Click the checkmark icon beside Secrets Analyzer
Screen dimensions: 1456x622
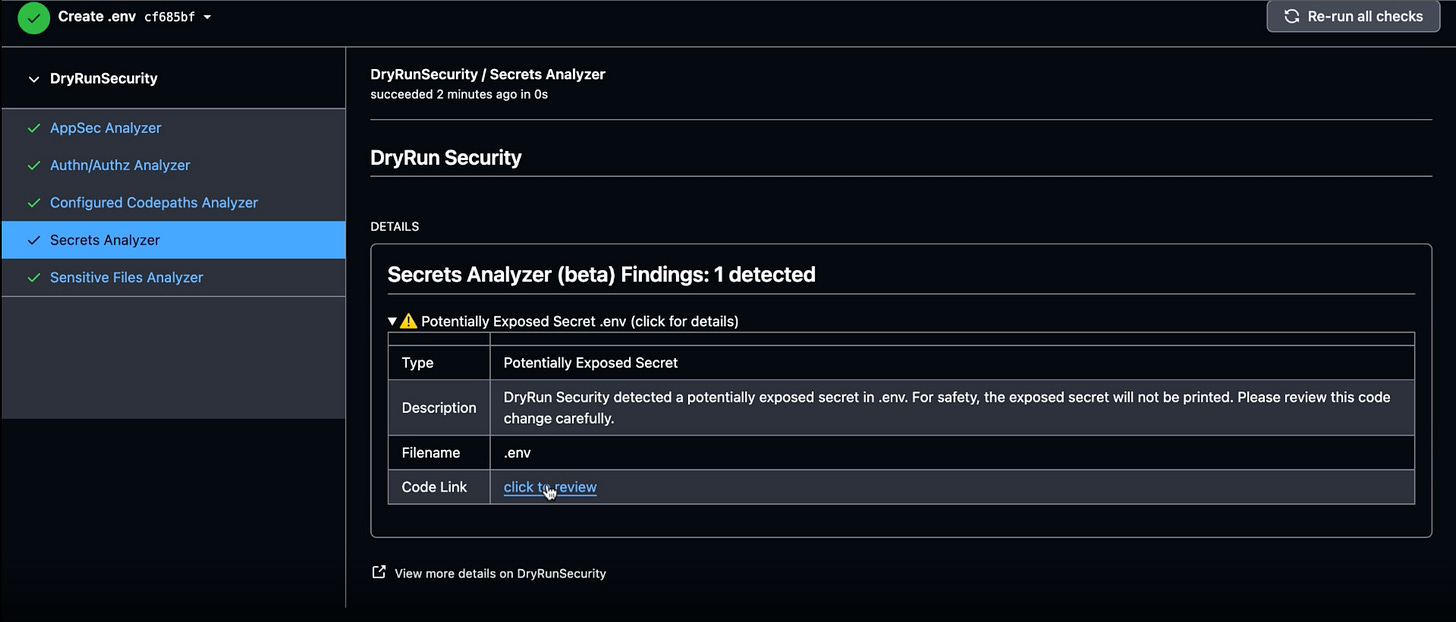pyautogui.click(x=34, y=240)
